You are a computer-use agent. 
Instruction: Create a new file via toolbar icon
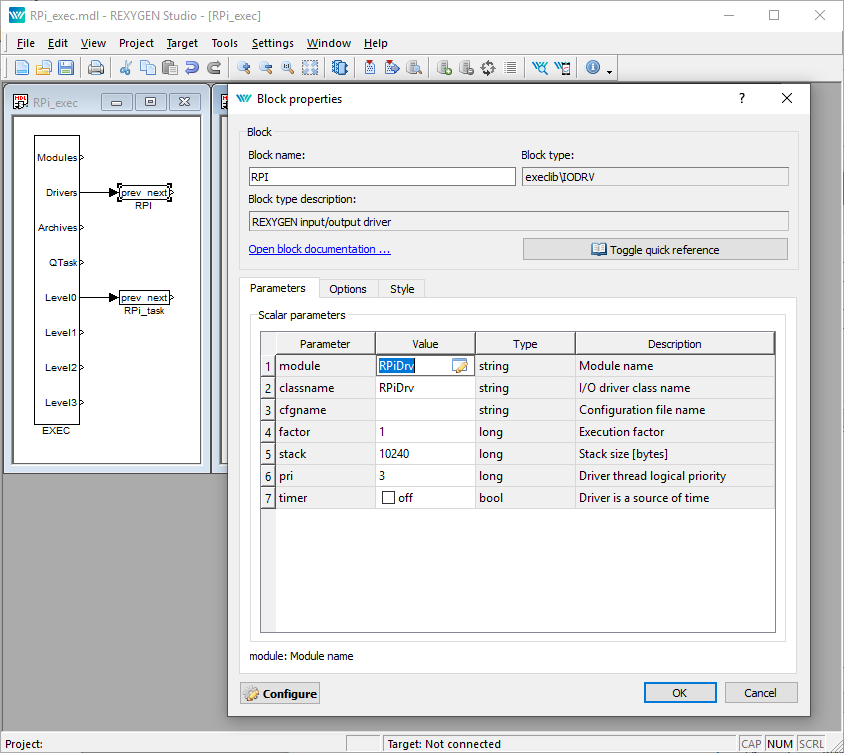pos(22,68)
